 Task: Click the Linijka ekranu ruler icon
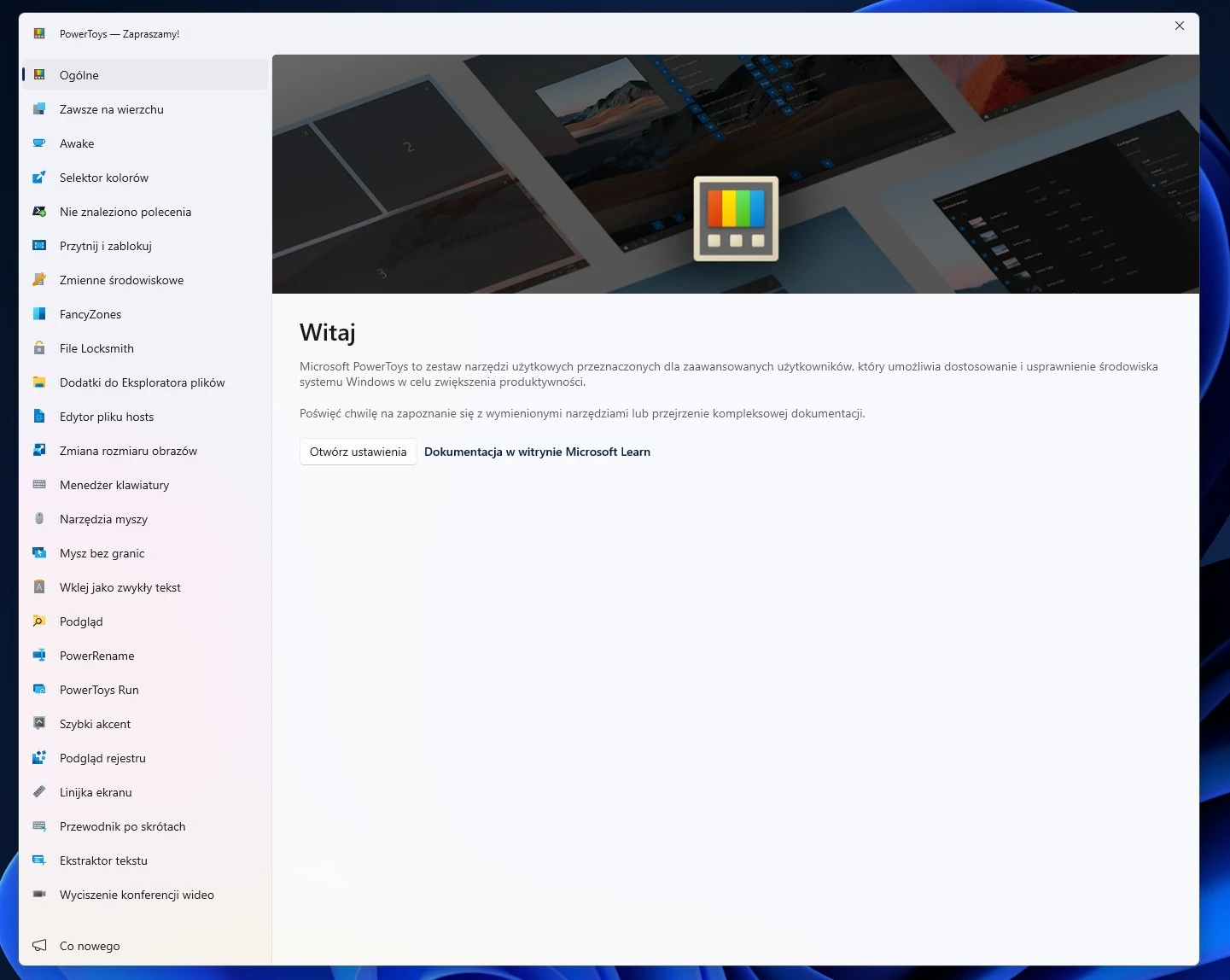pos(39,792)
